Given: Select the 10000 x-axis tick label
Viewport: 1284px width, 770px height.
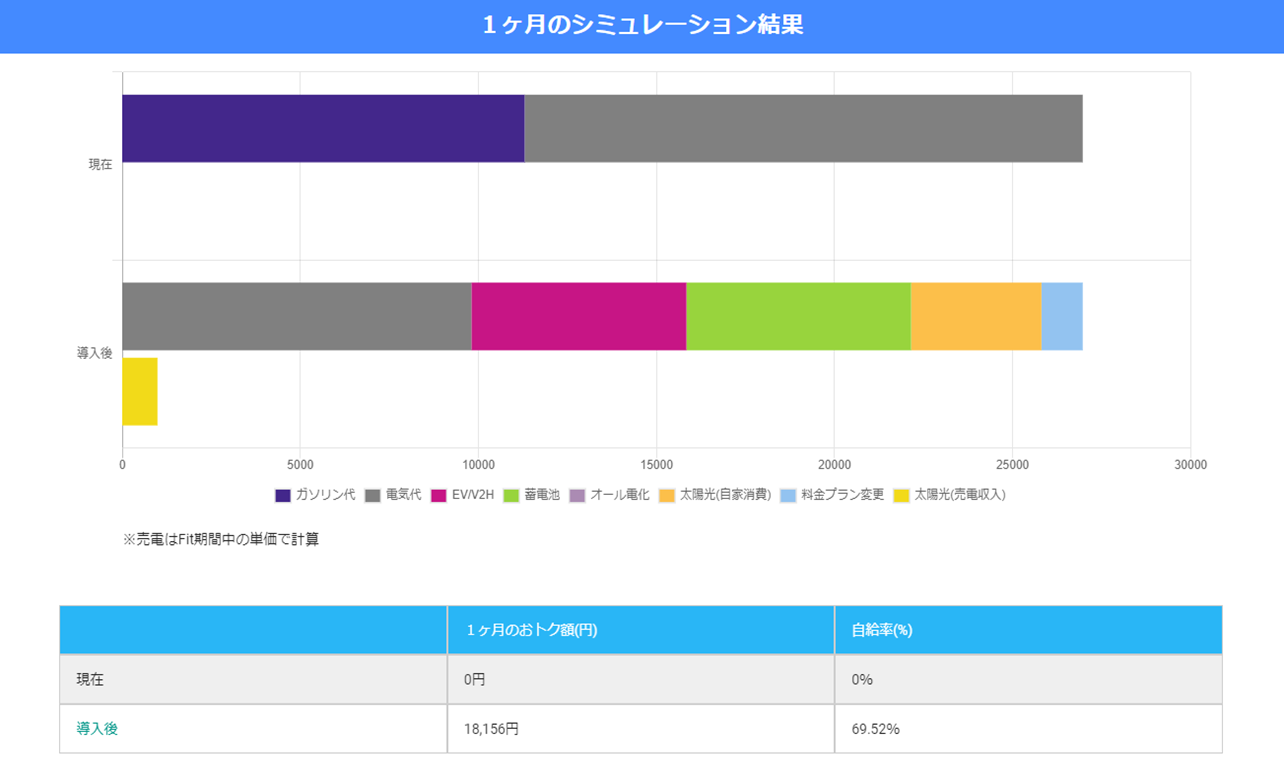Looking at the screenshot, I should (x=478, y=465).
